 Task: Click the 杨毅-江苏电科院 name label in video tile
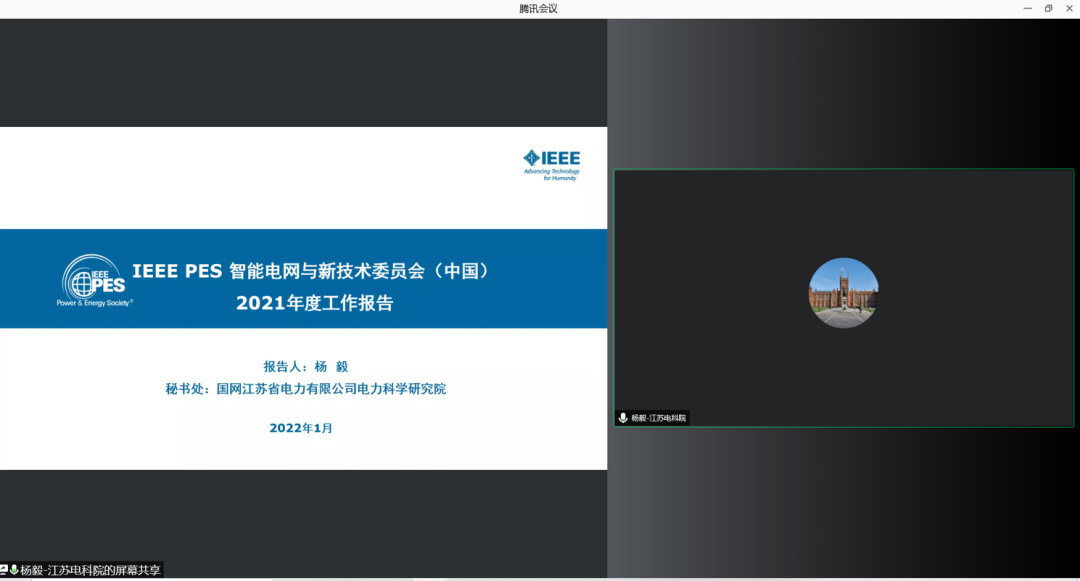(x=658, y=418)
